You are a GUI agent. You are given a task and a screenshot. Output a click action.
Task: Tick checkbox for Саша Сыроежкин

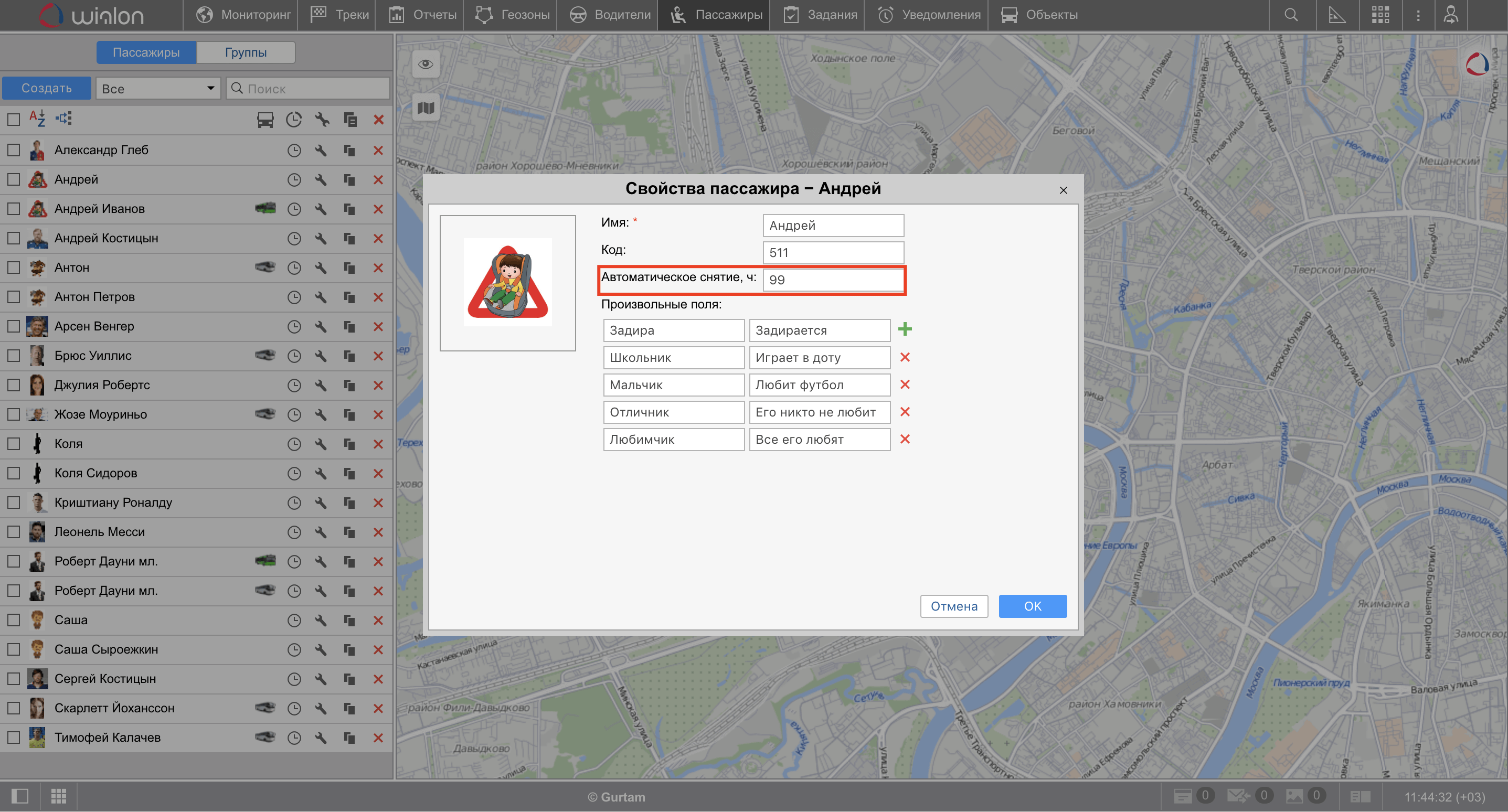tap(14, 649)
